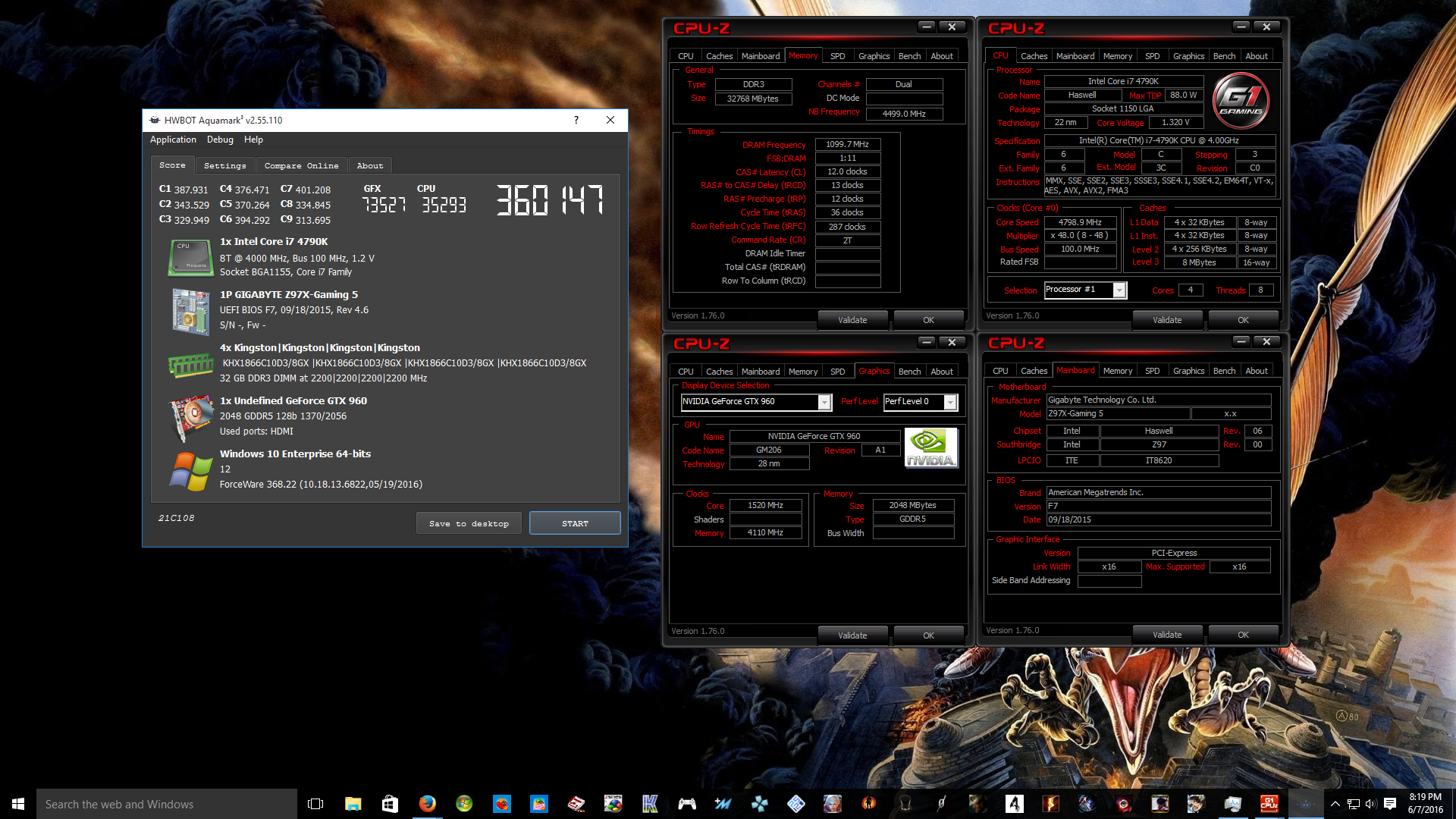Image resolution: width=1456 pixels, height=819 pixels.
Task: Click the Save to desktop button
Action: pos(469,523)
